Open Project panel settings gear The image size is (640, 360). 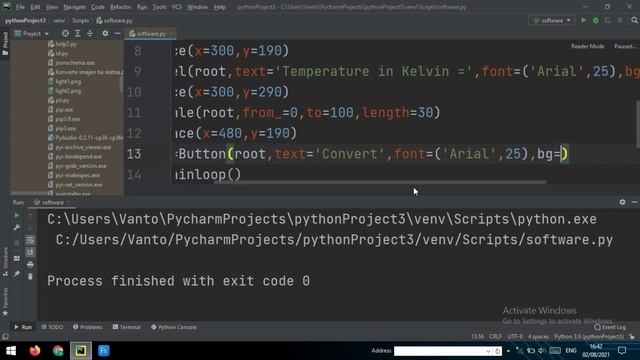105,33
